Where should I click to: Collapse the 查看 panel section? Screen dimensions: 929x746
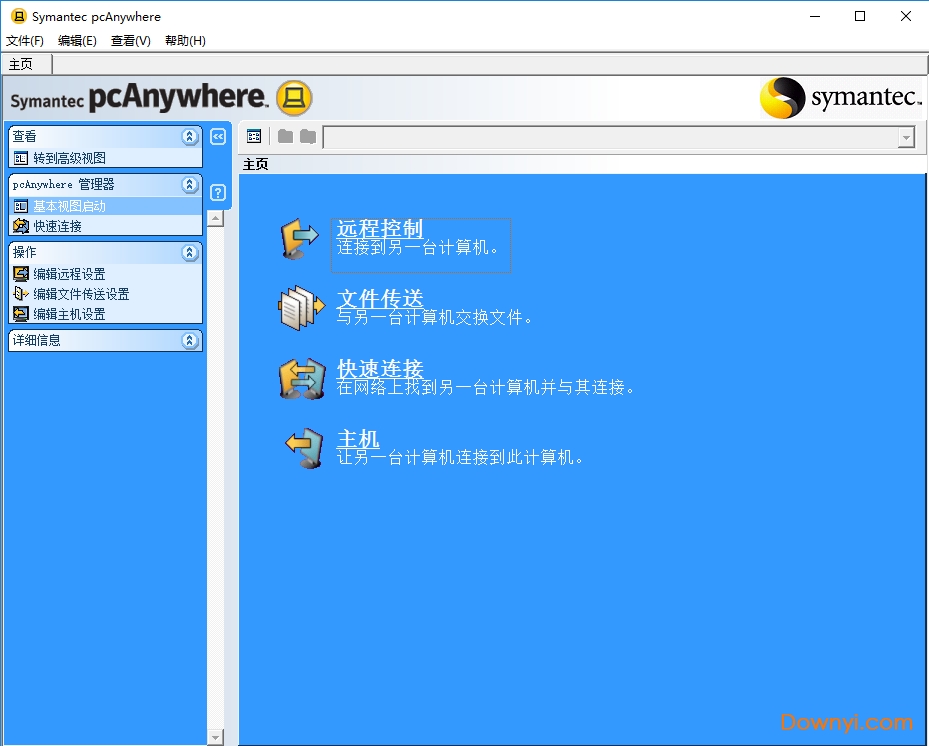point(190,136)
